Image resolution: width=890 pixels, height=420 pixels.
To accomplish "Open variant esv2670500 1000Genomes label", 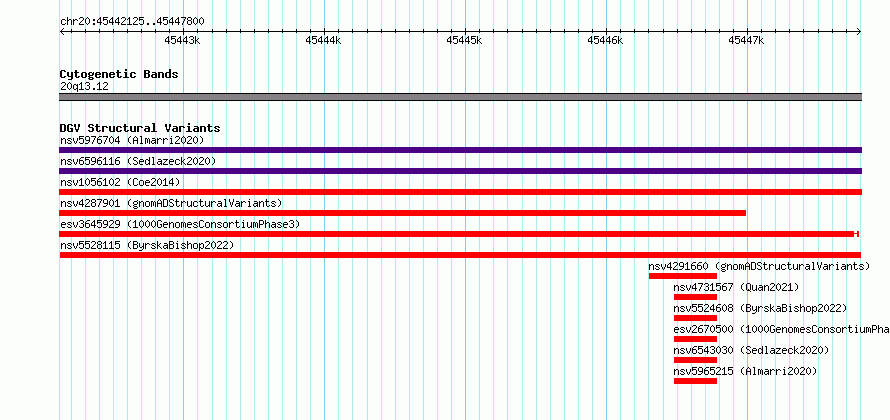I will click(781, 329).
